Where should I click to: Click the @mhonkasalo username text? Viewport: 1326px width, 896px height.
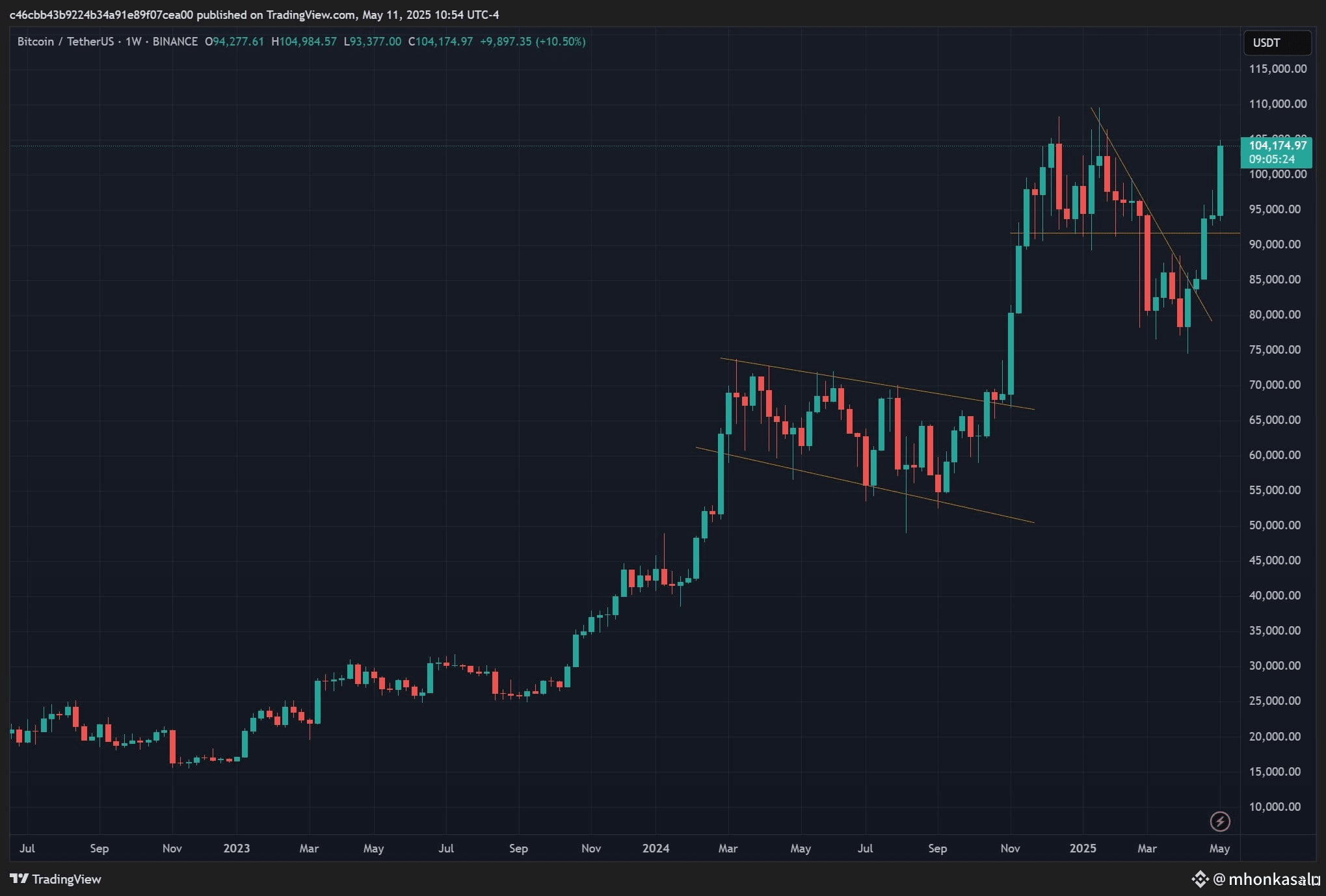point(1267,880)
